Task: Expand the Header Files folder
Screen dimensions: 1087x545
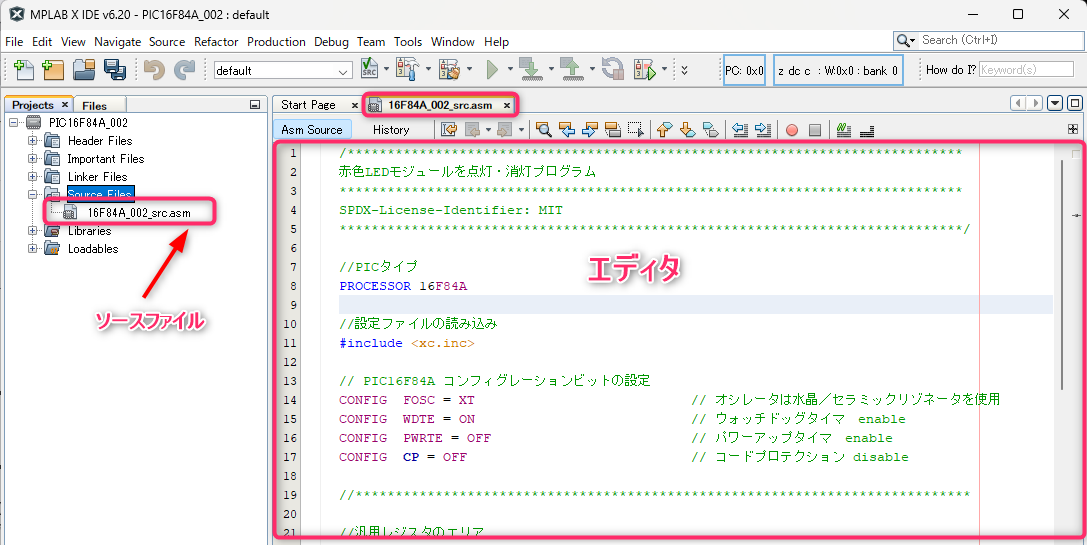Action: pos(33,141)
